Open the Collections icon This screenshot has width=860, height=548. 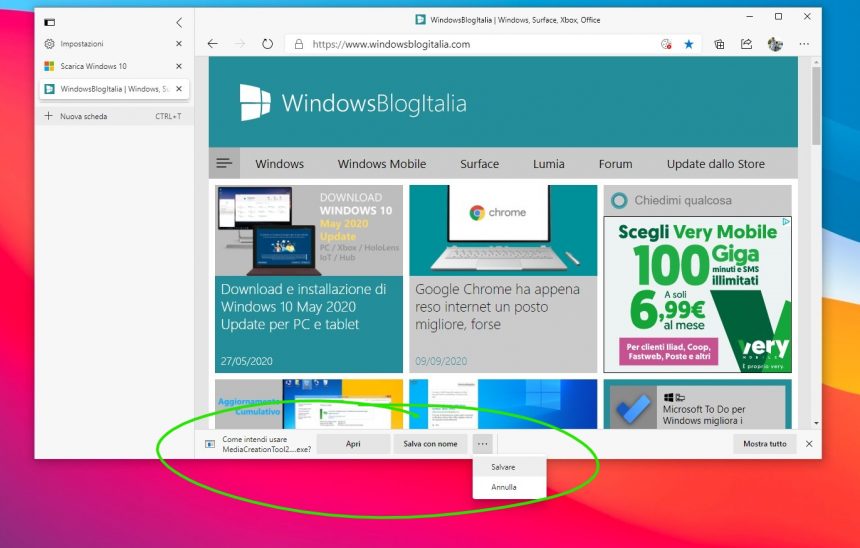719,44
